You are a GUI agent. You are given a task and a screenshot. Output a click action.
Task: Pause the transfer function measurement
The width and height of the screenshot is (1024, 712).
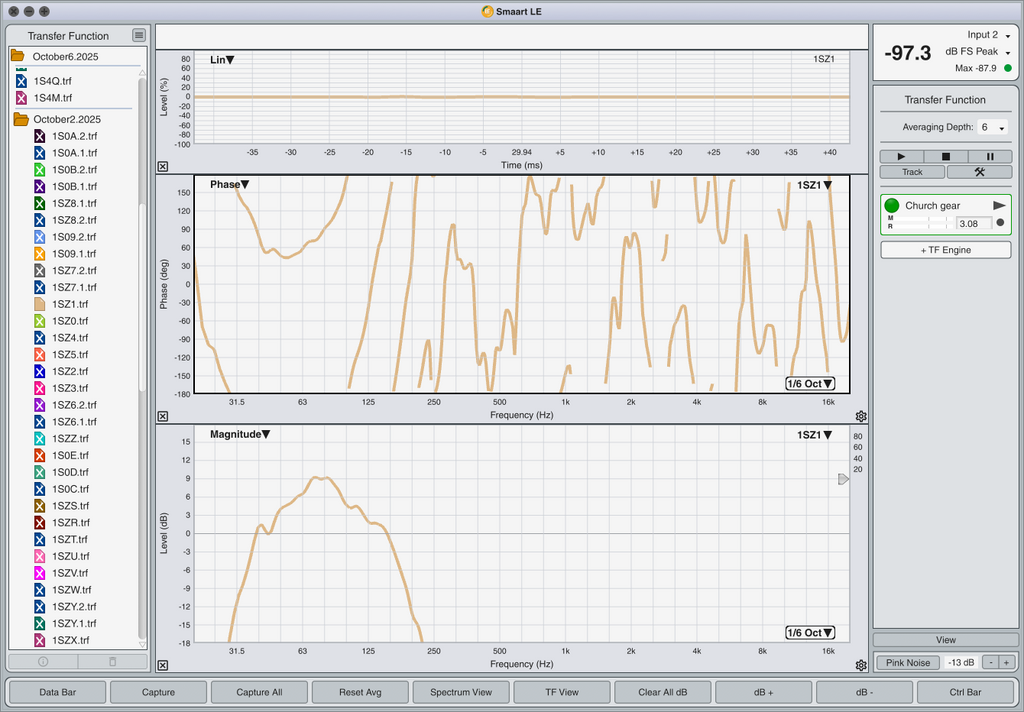coord(990,157)
